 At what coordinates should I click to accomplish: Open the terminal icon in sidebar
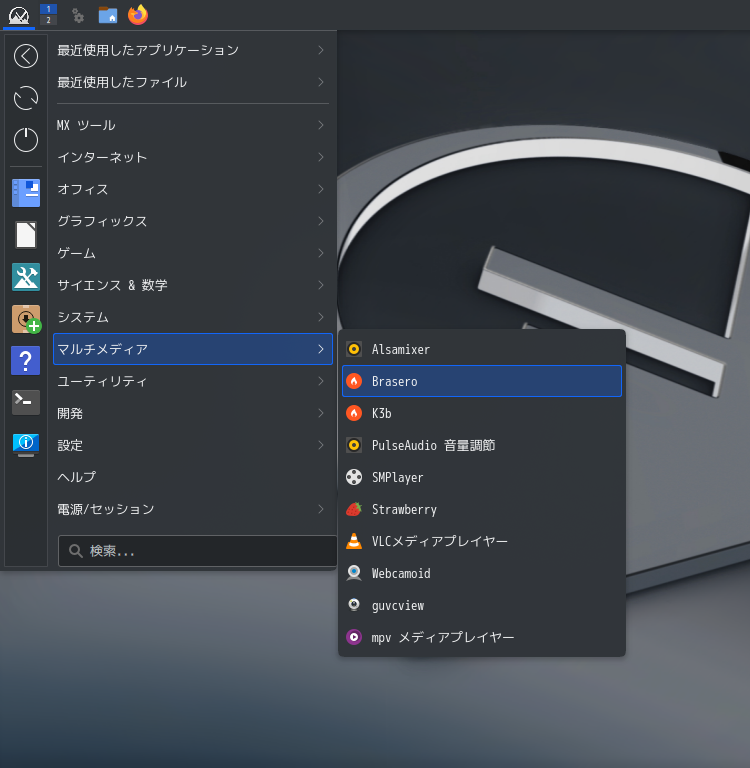26,402
